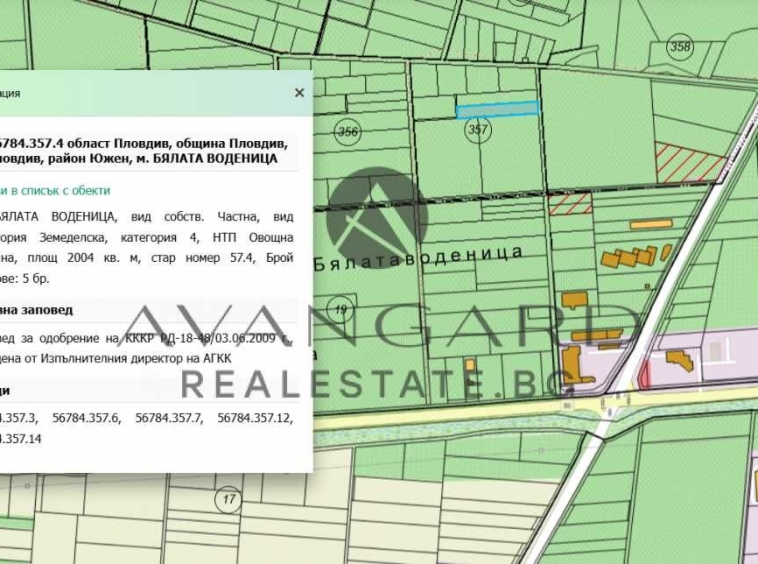Select the row of orange buildings

point(630,257)
